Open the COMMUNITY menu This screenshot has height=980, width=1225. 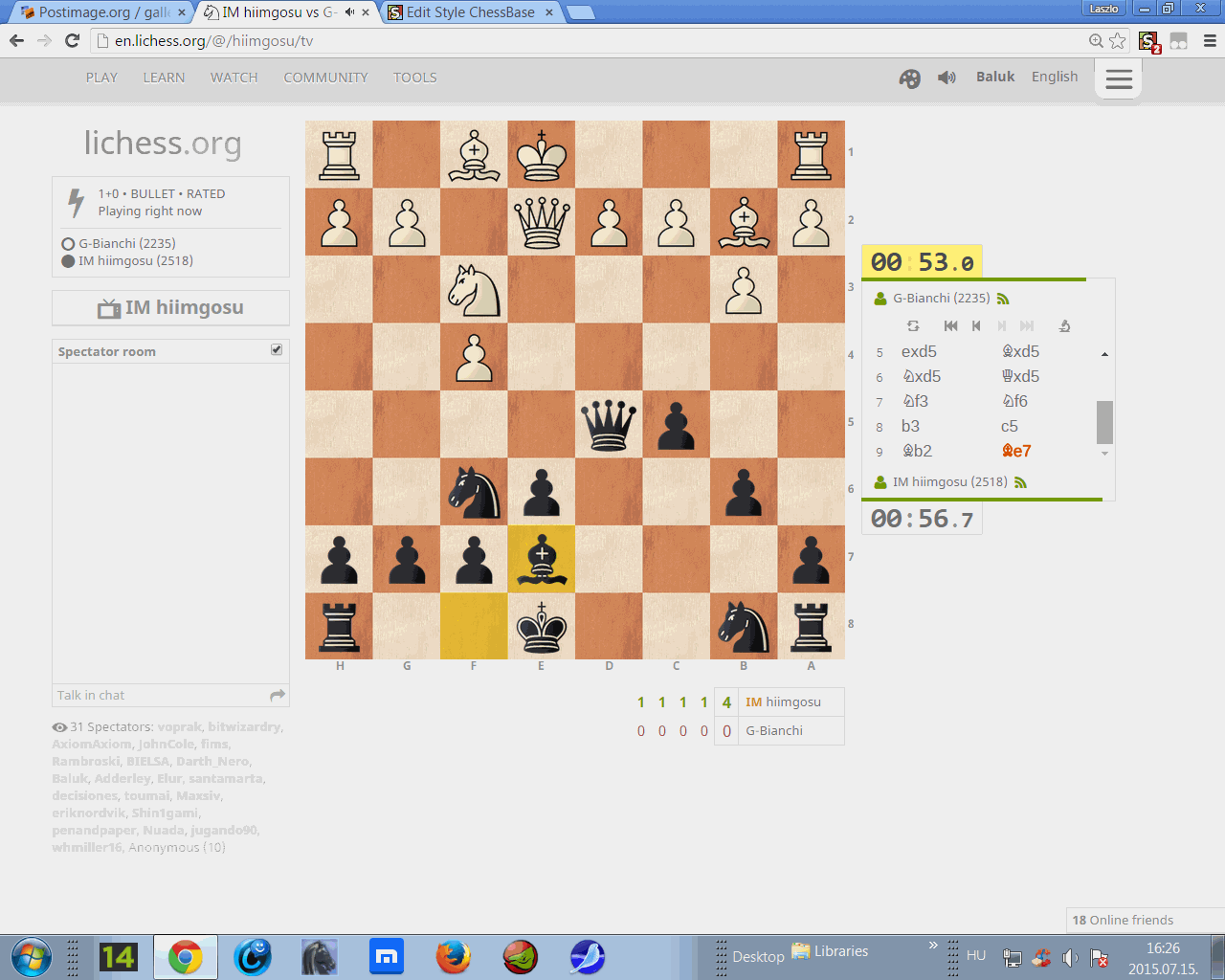[325, 78]
